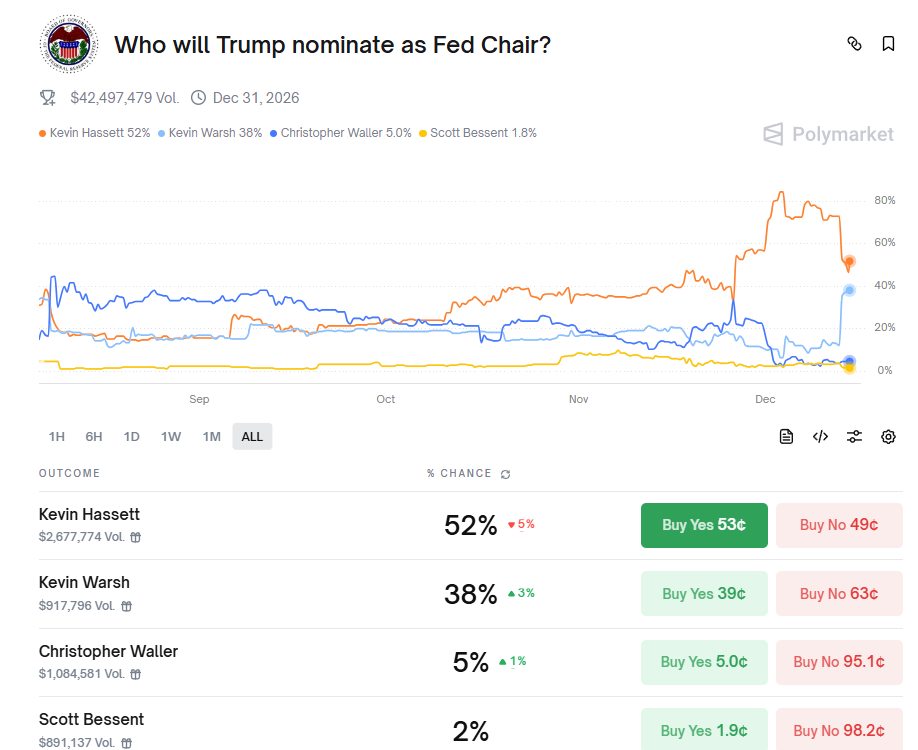This screenshot has height=750, width=918.
Task: Buy Yes on Christopher Waller
Action: click(704, 661)
